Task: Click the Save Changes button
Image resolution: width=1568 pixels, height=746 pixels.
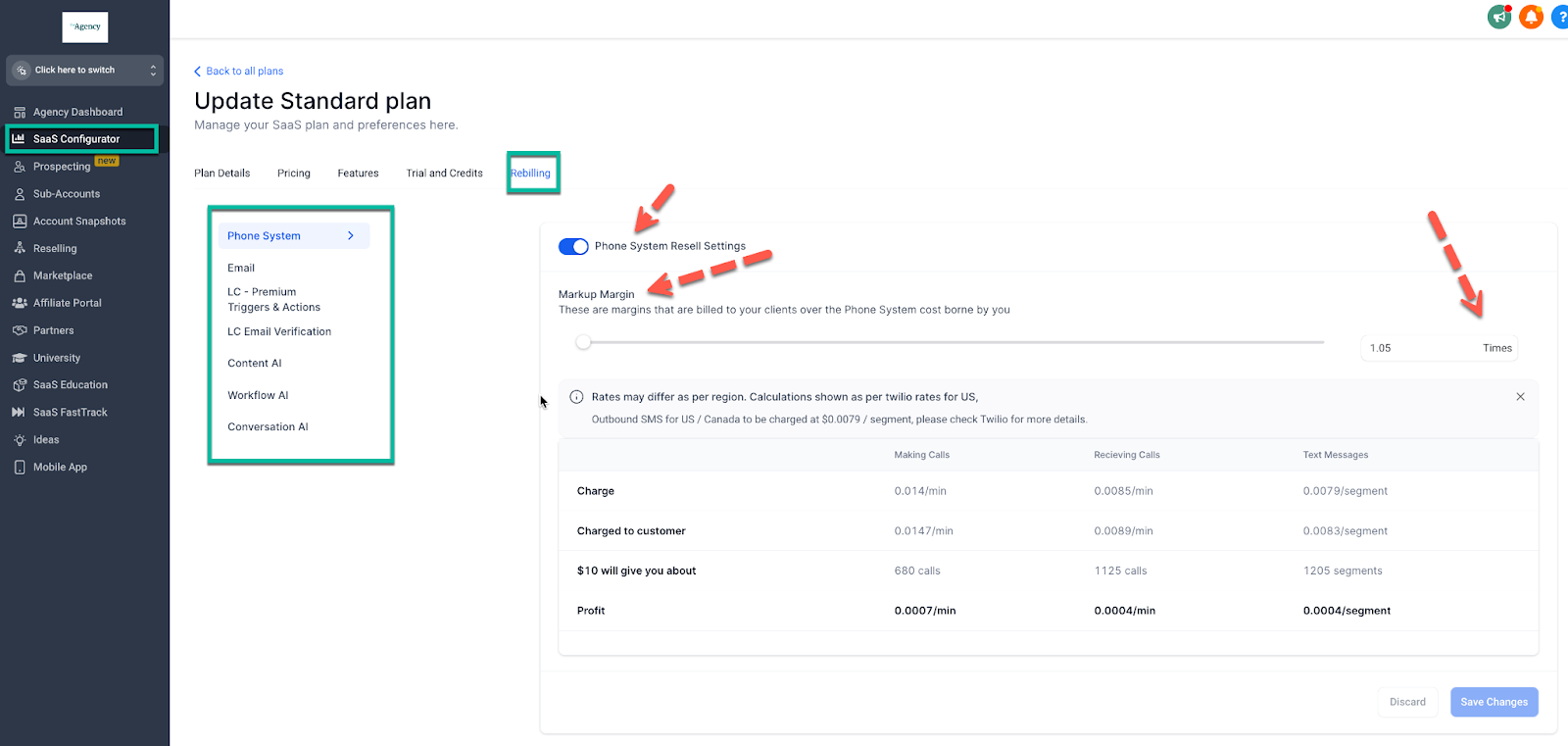Action: [1494, 702]
